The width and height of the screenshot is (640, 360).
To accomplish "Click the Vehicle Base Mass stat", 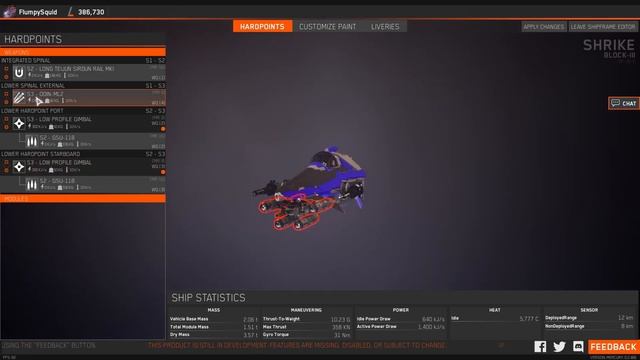I will pyautogui.click(x=213, y=319).
